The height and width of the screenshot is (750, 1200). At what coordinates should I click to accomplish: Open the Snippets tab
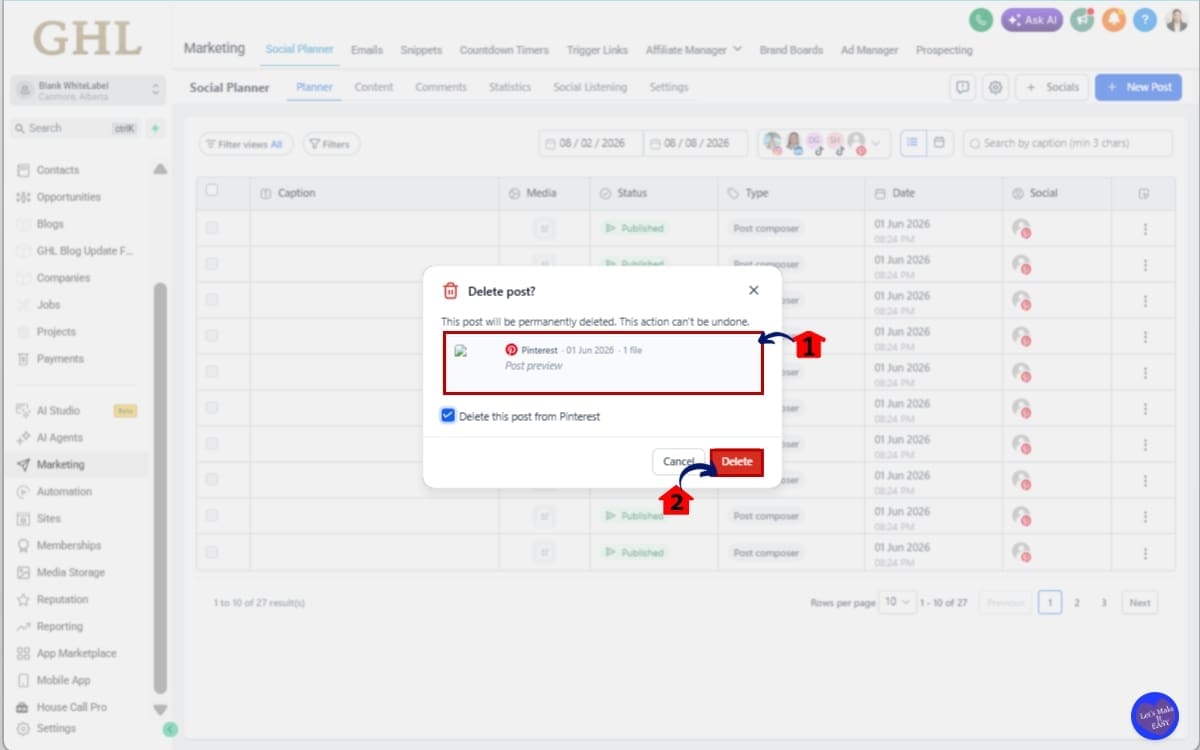point(421,50)
